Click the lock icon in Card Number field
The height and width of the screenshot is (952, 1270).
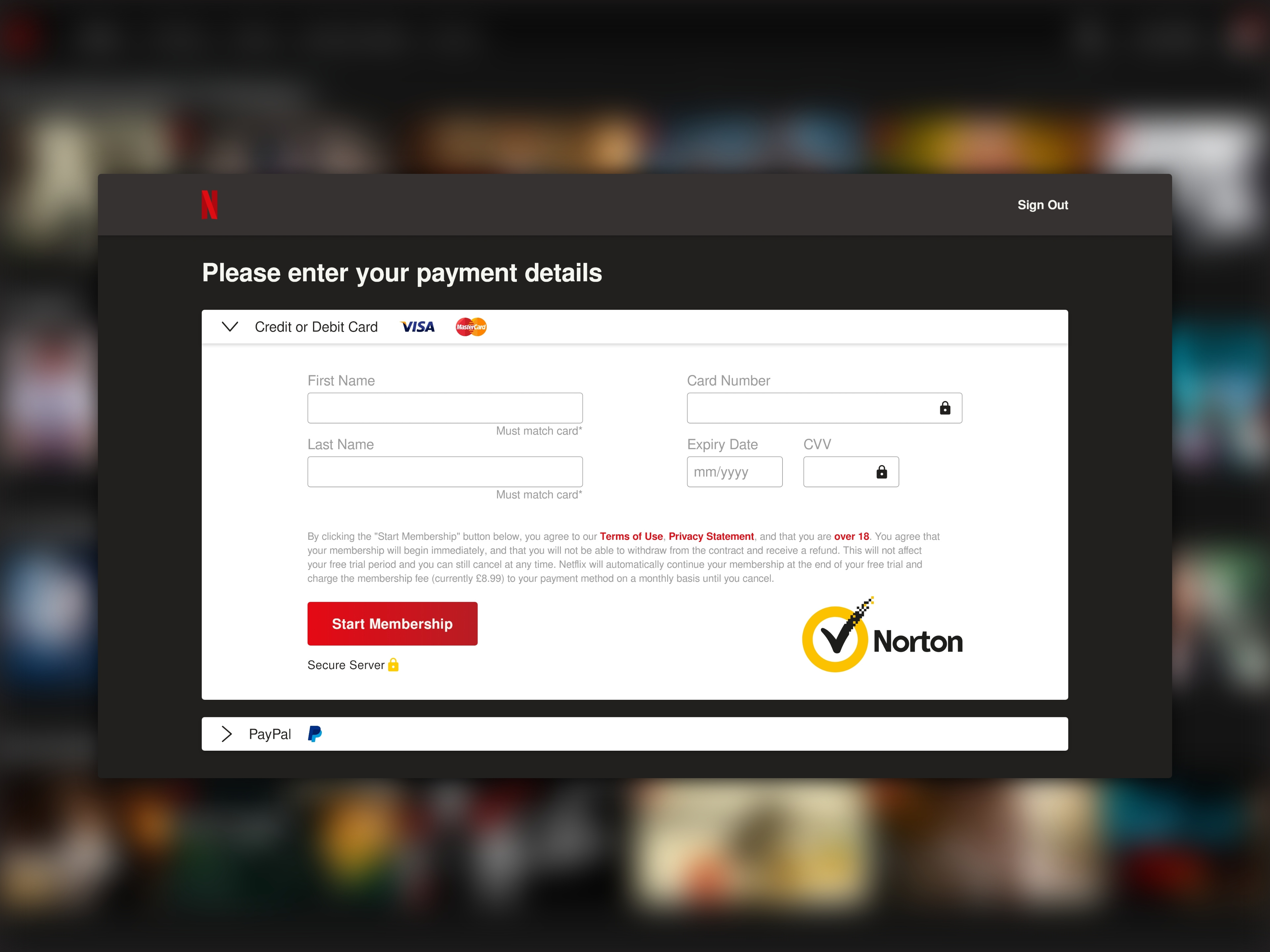pyautogui.click(x=945, y=408)
